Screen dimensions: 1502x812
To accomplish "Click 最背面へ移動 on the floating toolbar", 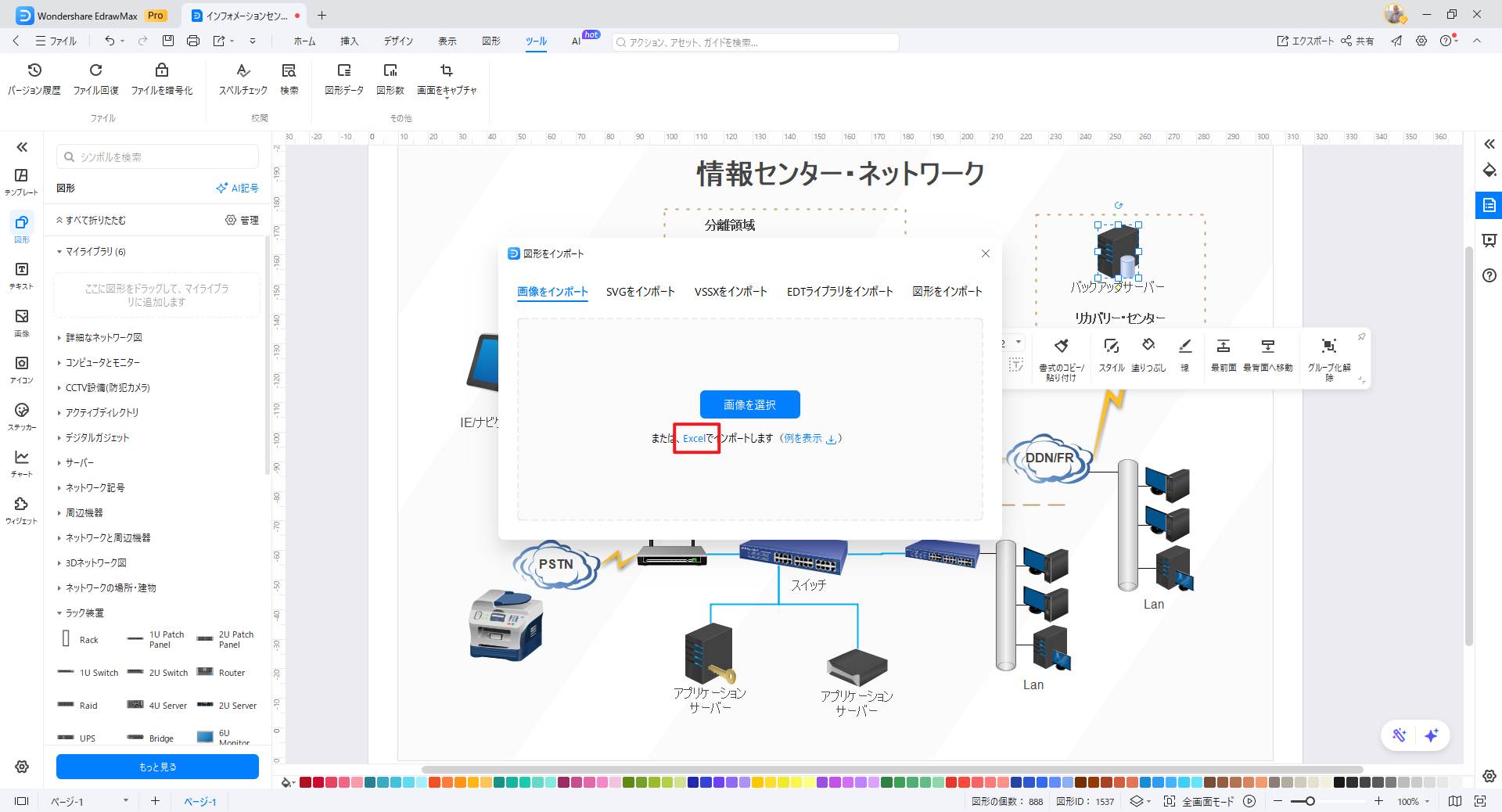I will 1267,356.
